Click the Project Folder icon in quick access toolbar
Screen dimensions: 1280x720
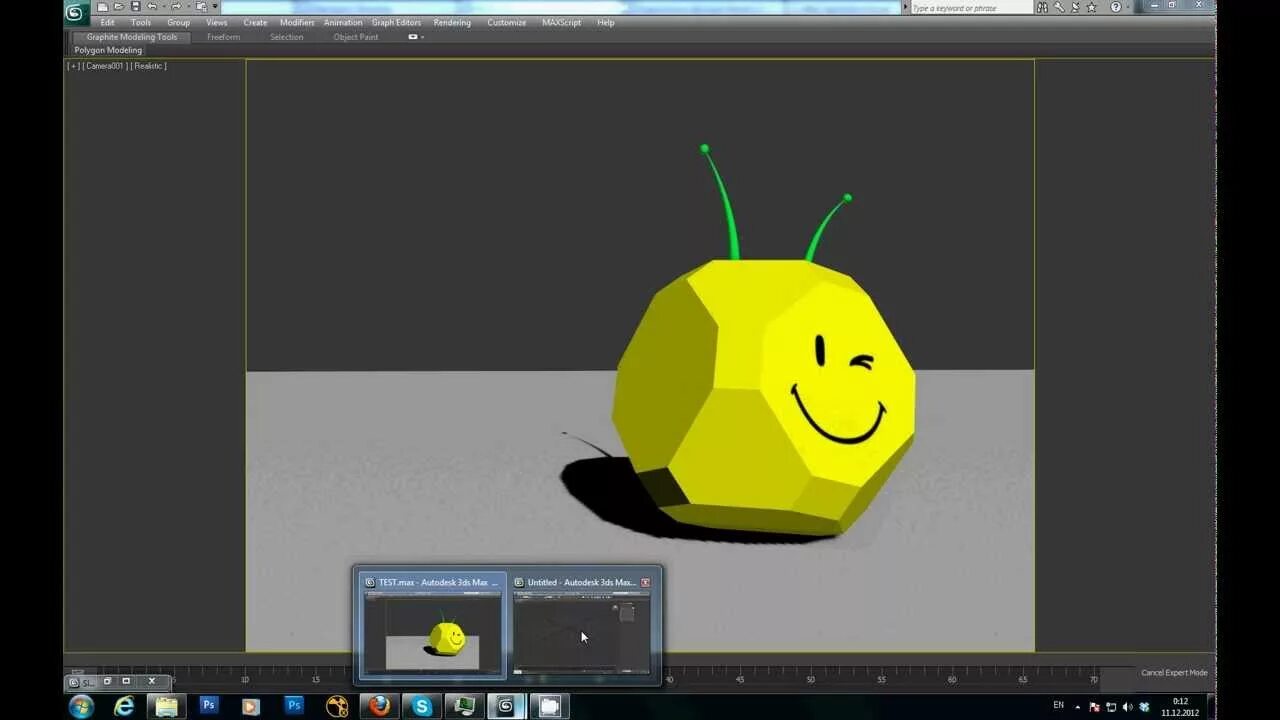point(200,7)
